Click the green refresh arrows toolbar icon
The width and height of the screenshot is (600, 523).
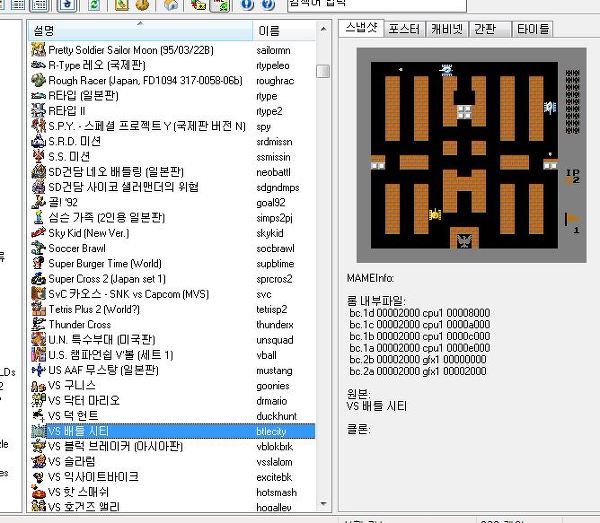point(94,5)
